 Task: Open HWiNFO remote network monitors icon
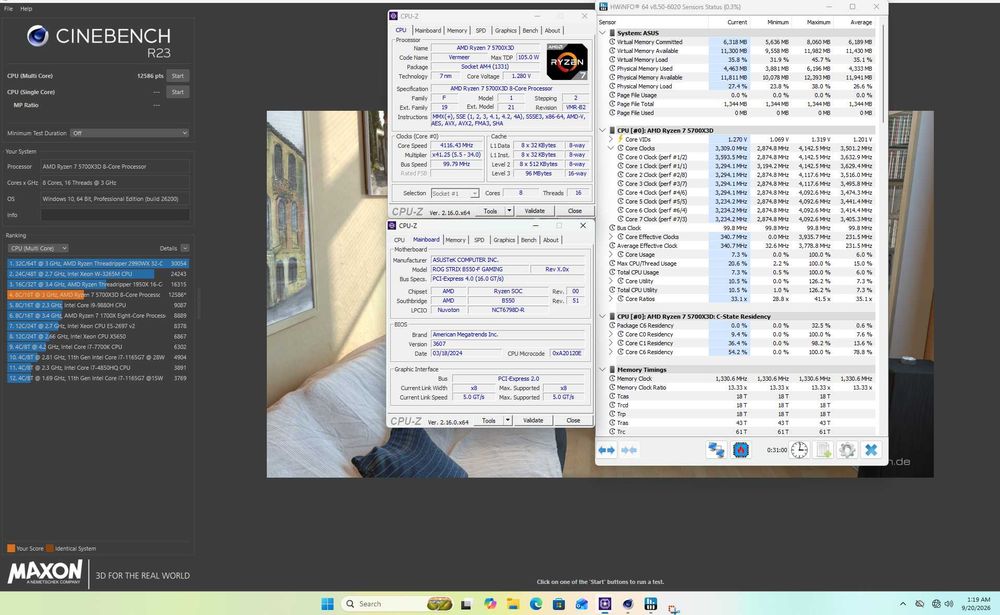pos(716,450)
